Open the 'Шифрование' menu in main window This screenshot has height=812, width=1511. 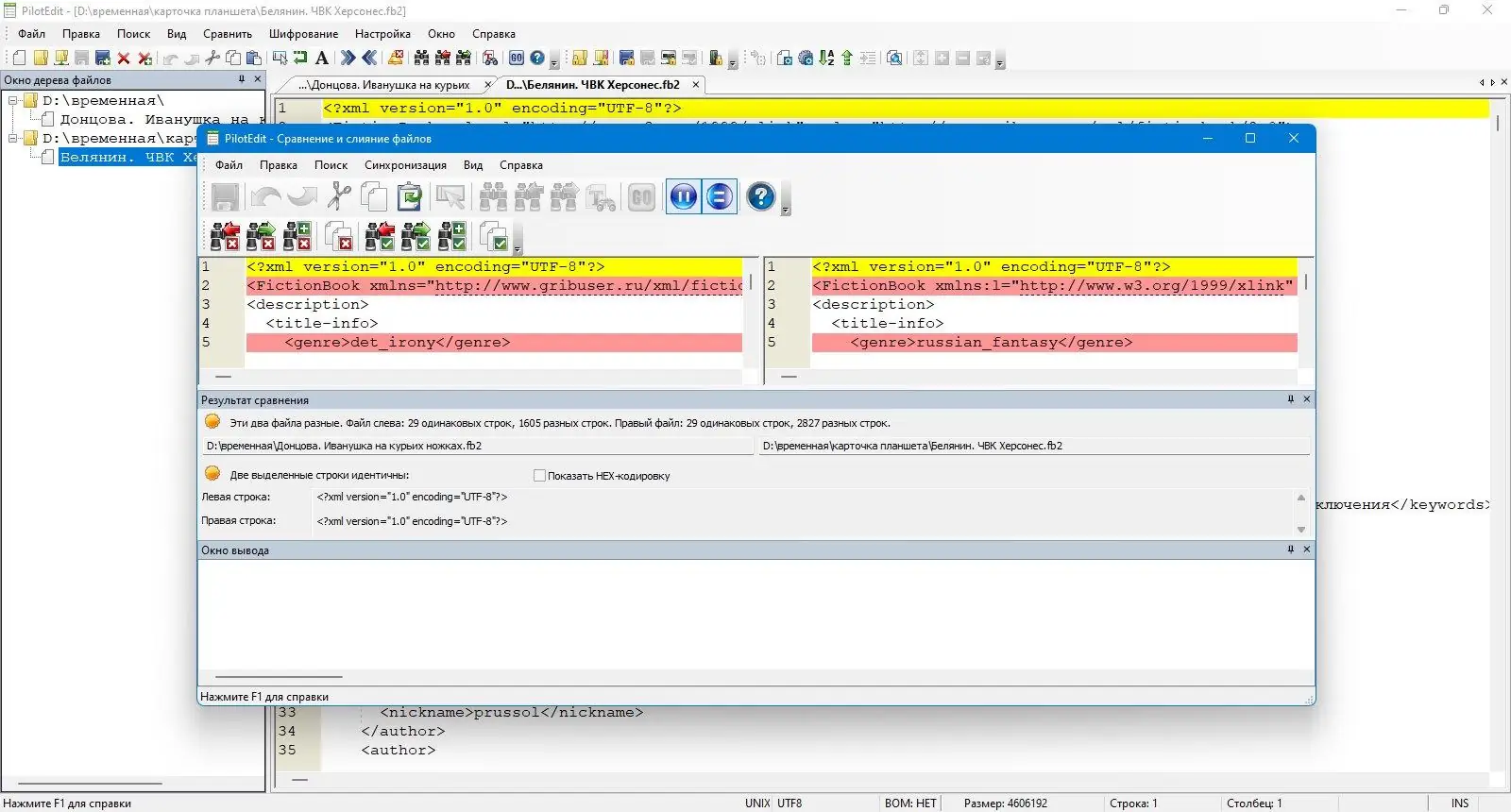pyautogui.click(x=303, y=34)
